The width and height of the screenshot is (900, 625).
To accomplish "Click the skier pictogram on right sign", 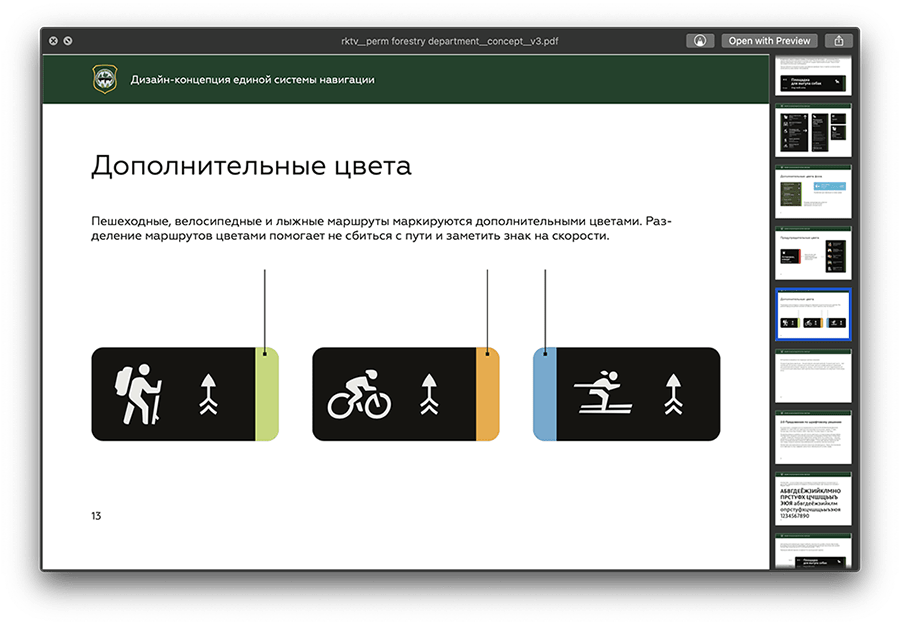I will [601, 394].
